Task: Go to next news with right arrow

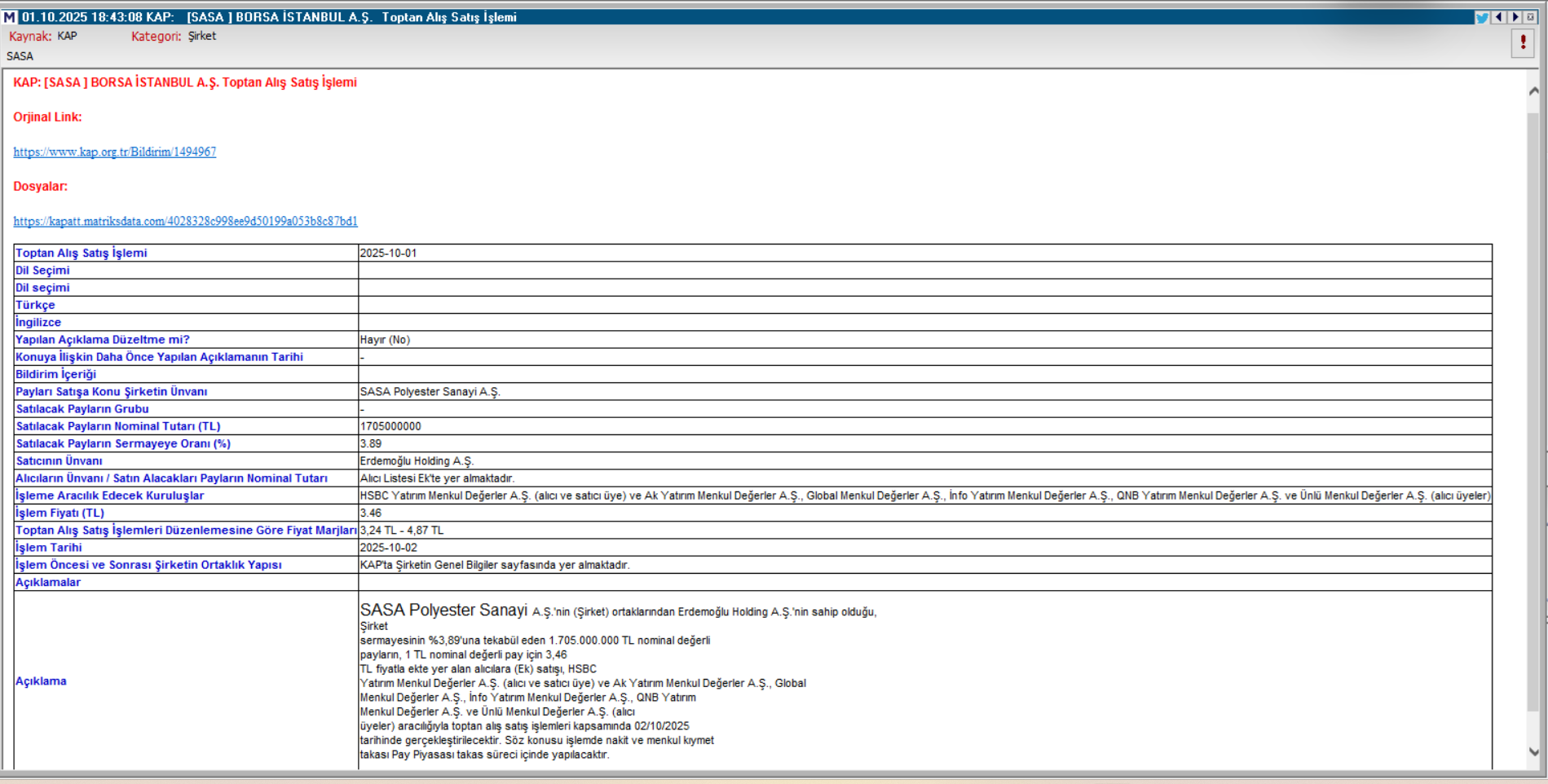Action: [1515, 17]
